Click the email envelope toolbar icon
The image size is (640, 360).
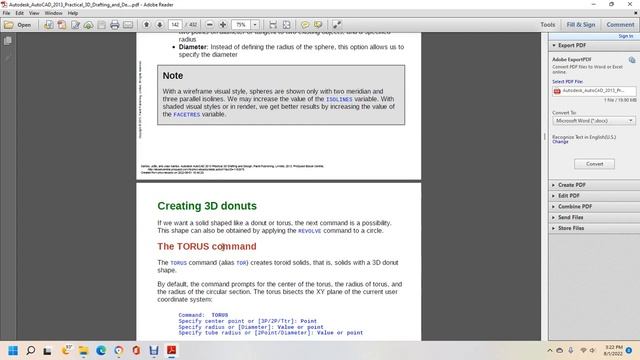tap(128, 25)
